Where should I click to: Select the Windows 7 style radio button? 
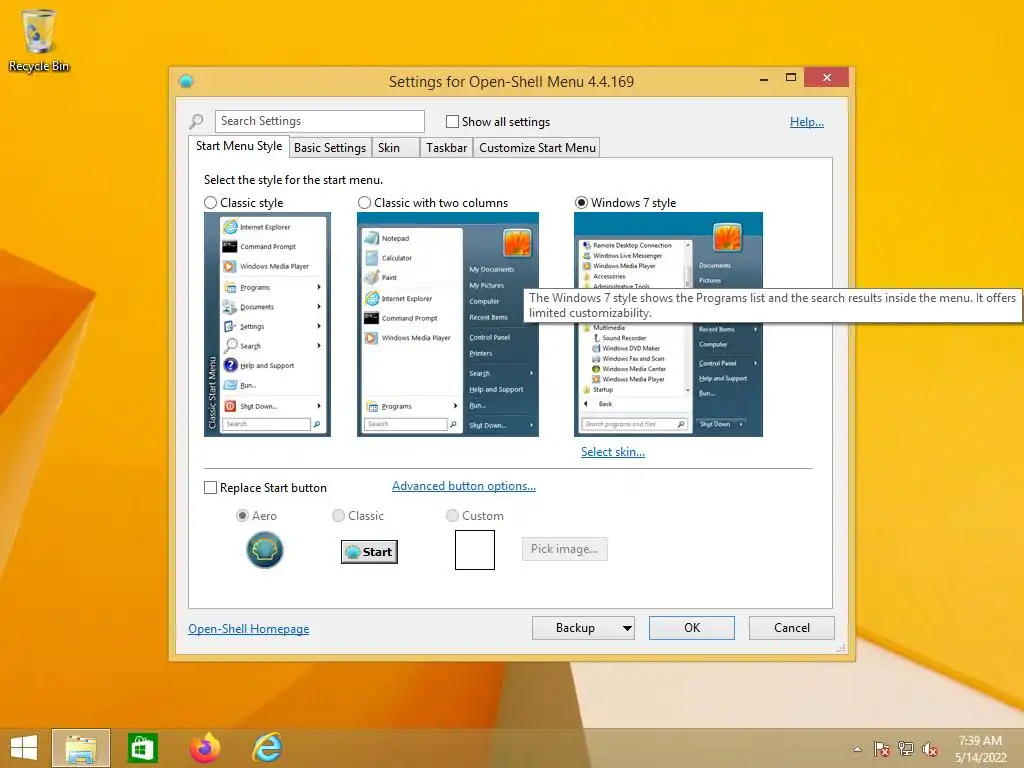581,203
